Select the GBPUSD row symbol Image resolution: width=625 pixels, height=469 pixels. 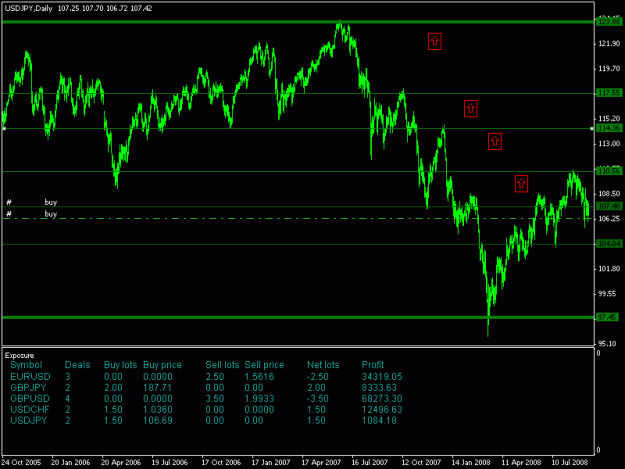(30, 398)
